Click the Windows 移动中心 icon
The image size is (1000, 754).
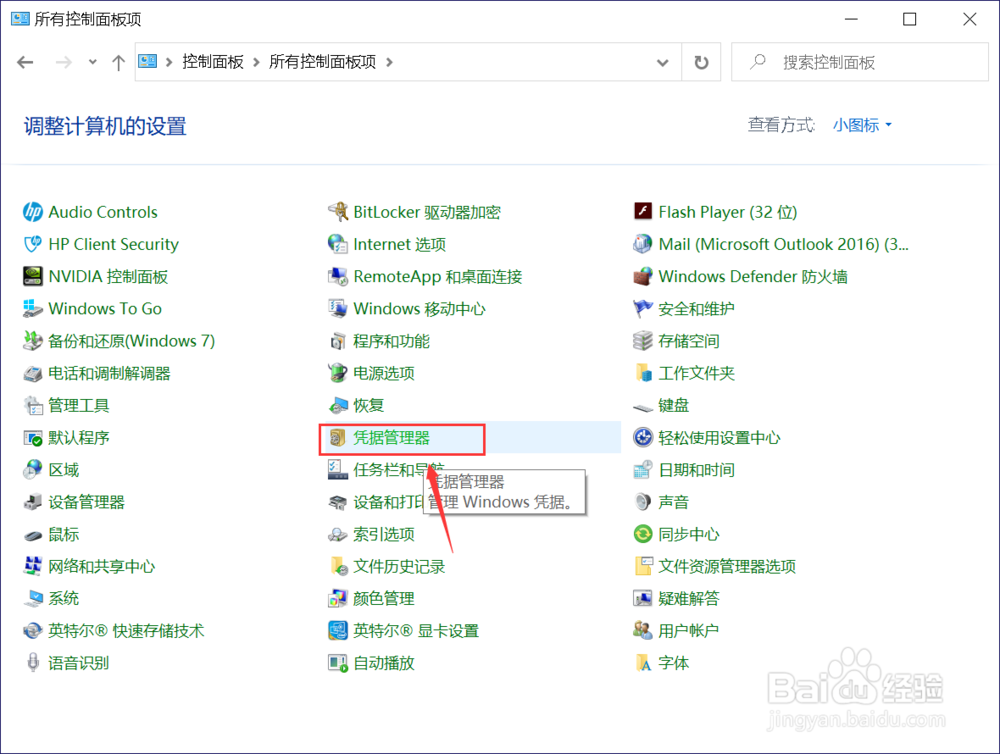point(337,309)
